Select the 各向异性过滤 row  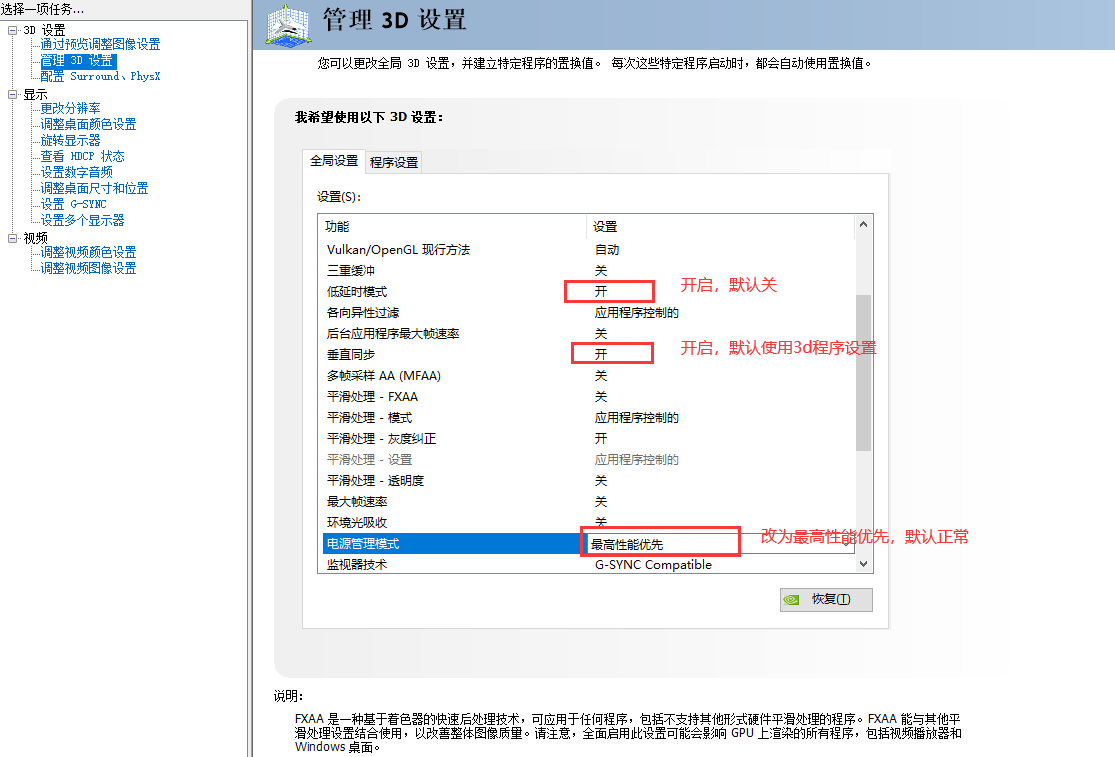[x=589, y=313]
